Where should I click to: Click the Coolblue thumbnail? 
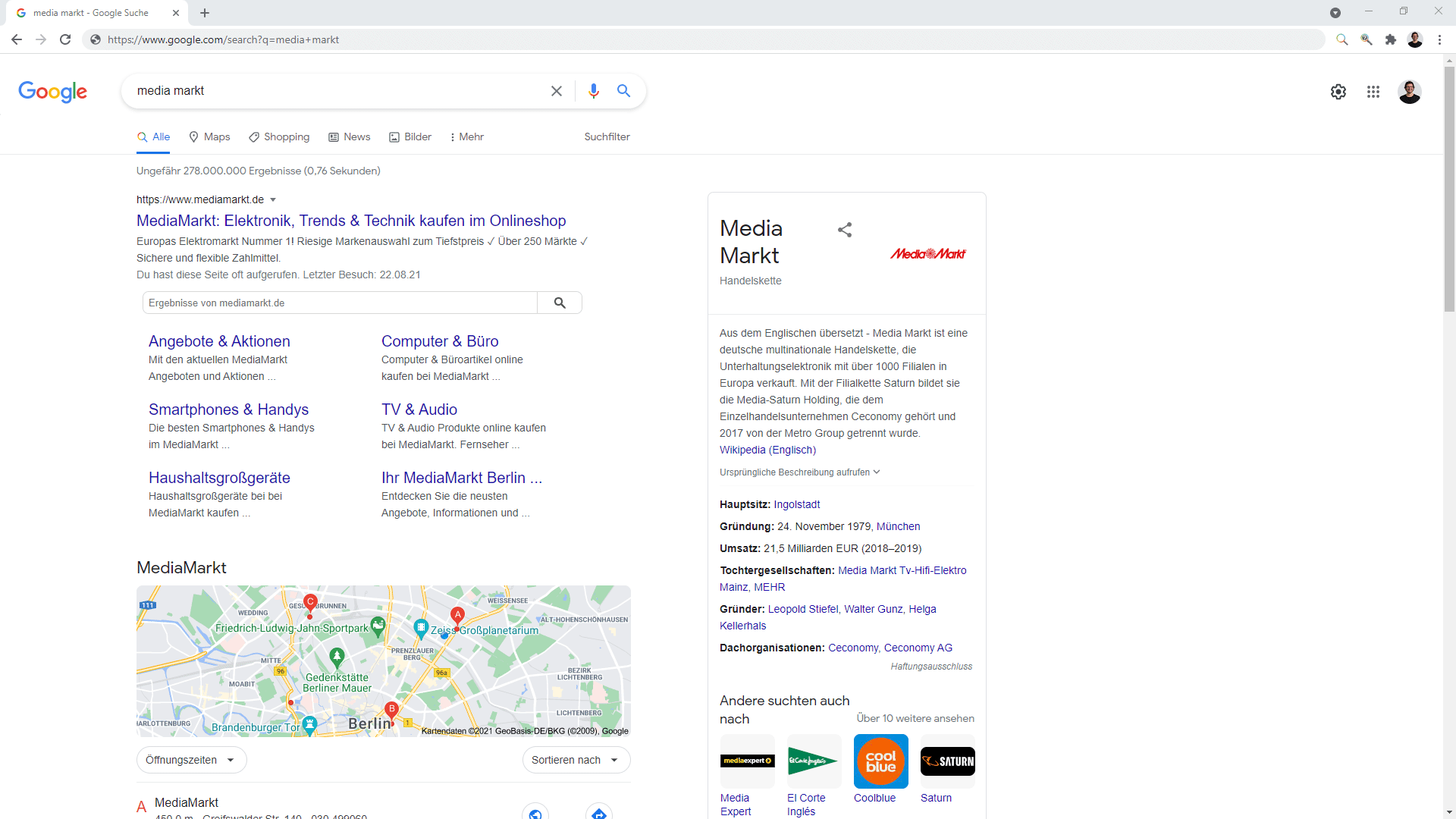(x=880, y=761)
